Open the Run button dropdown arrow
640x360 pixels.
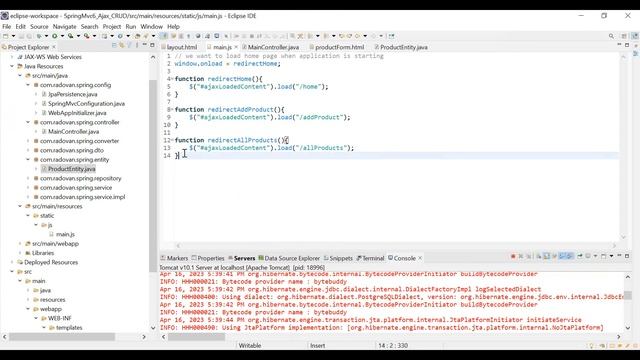62,36
